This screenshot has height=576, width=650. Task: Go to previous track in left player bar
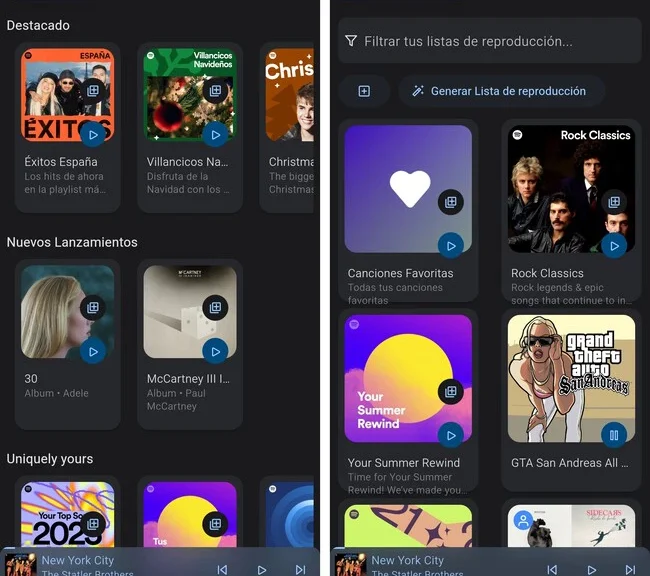click(x=222, y=569)
